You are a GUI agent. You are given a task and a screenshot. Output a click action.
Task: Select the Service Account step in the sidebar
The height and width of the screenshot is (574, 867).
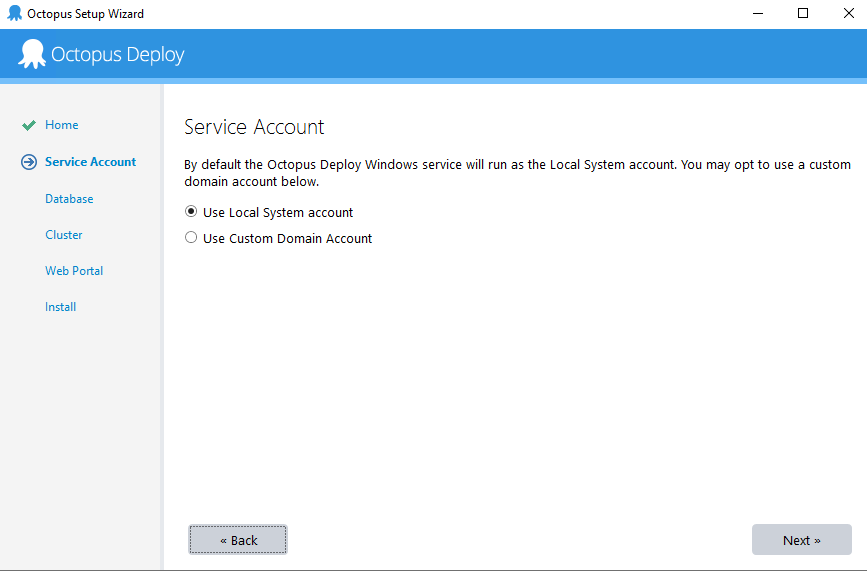(90, 162)
